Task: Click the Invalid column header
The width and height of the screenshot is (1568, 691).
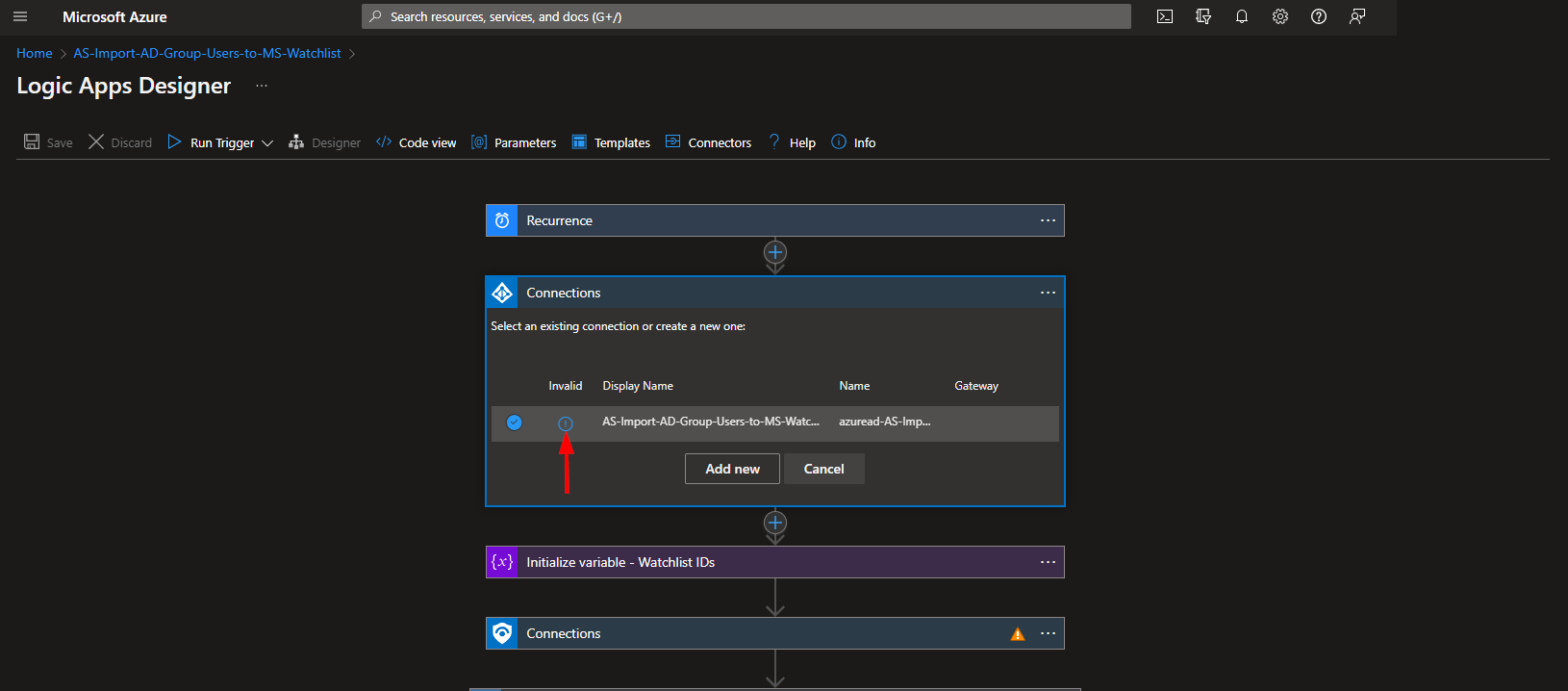Action: (566, 386)
